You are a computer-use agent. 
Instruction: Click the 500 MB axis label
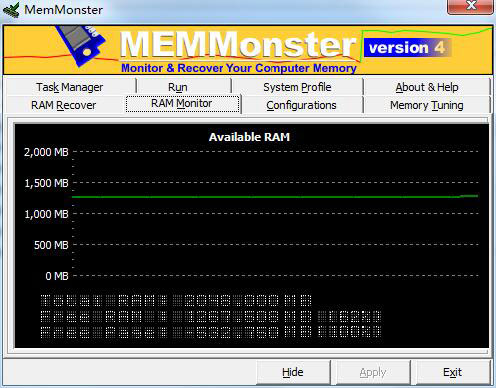(x=51, y=245)
